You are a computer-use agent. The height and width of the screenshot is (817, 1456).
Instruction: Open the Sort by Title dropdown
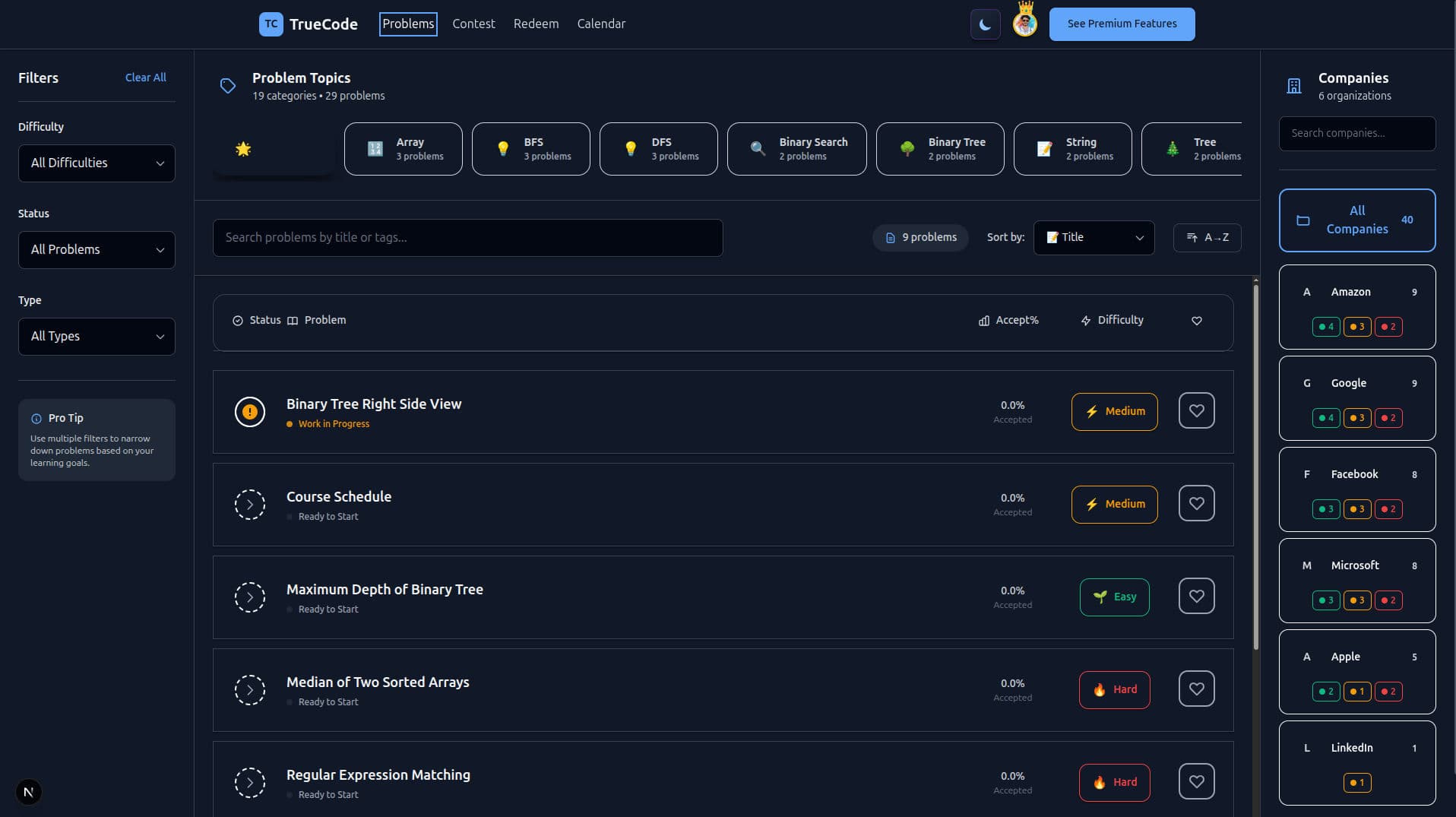(1094, 237)
